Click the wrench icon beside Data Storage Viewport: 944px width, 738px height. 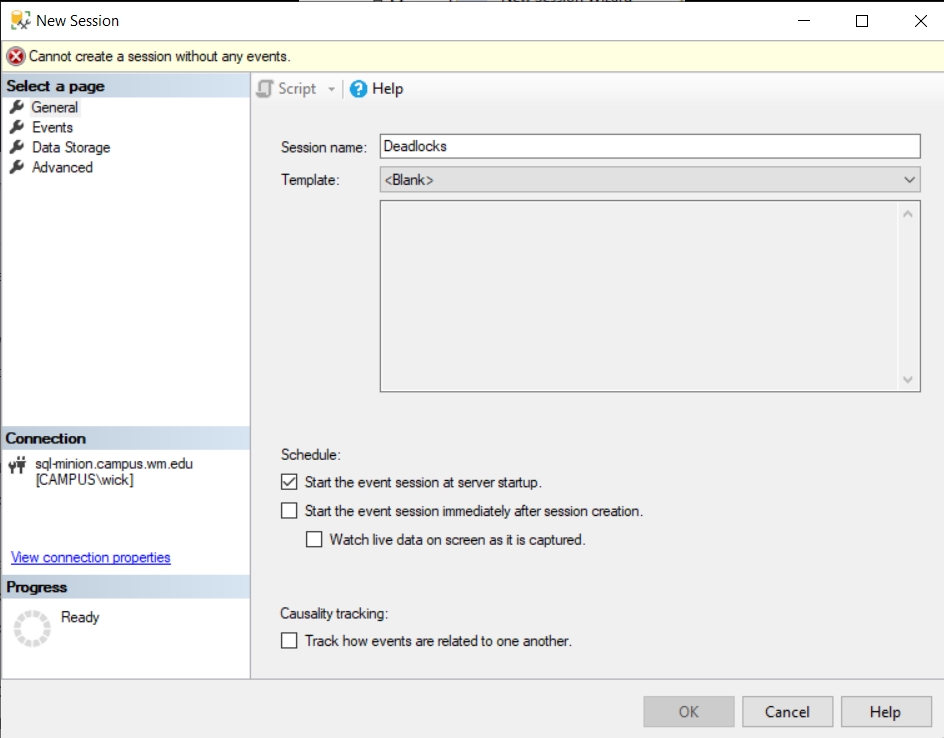(x=17, y=147)
